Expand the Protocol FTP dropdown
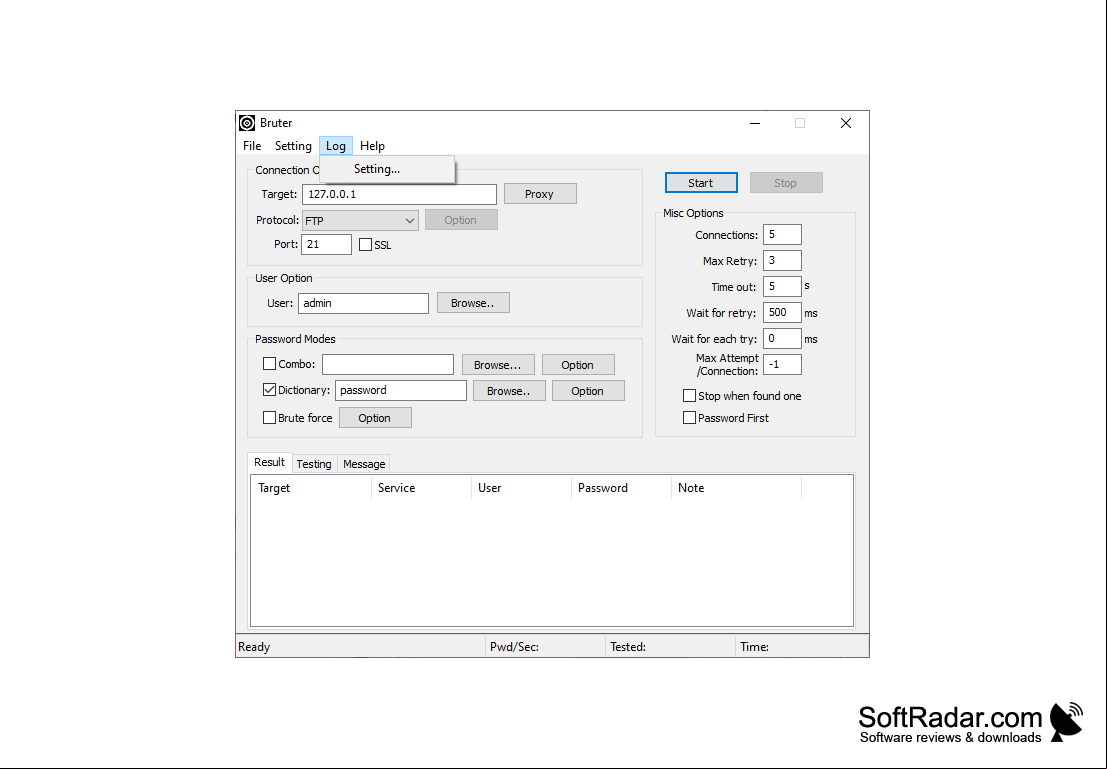 [x=360, y=220]
